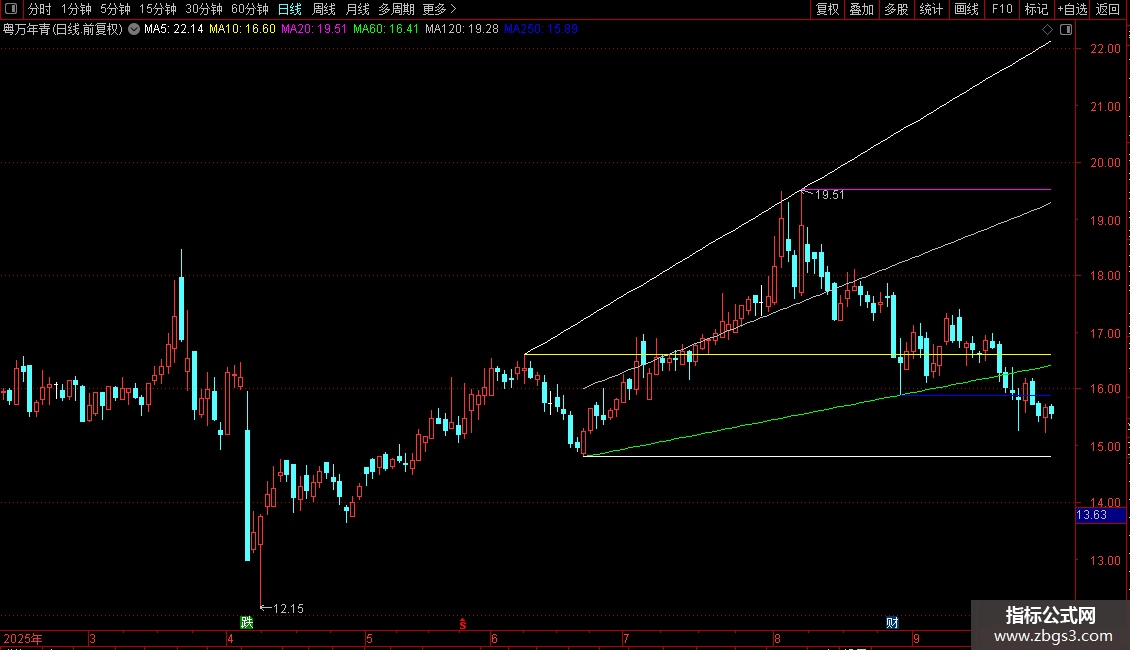Select the short blue horizontal line
Viewport: 1130px width, 650px height.
[976, 396]
